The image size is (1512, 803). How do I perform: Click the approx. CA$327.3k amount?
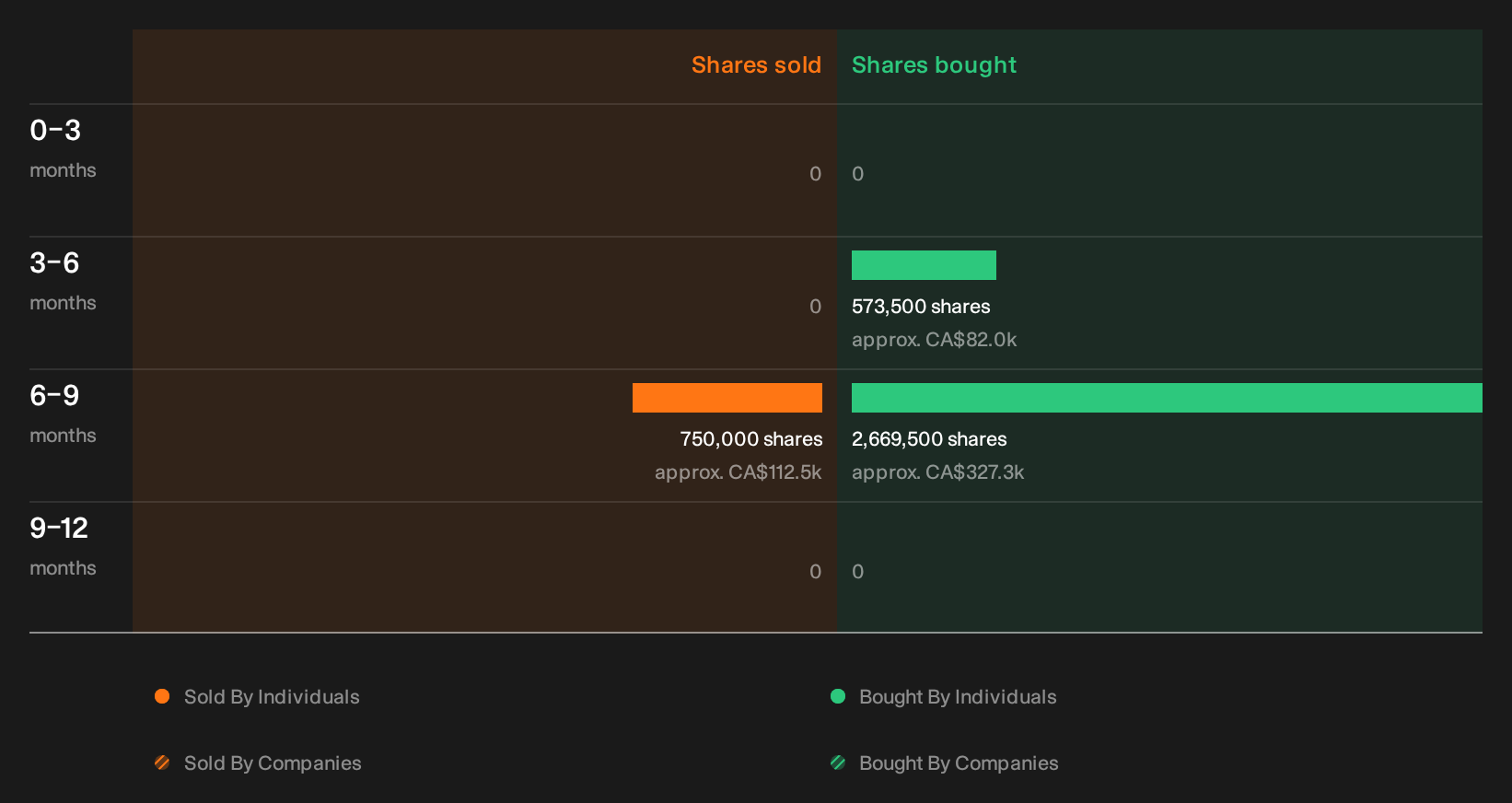click(937, 472)
